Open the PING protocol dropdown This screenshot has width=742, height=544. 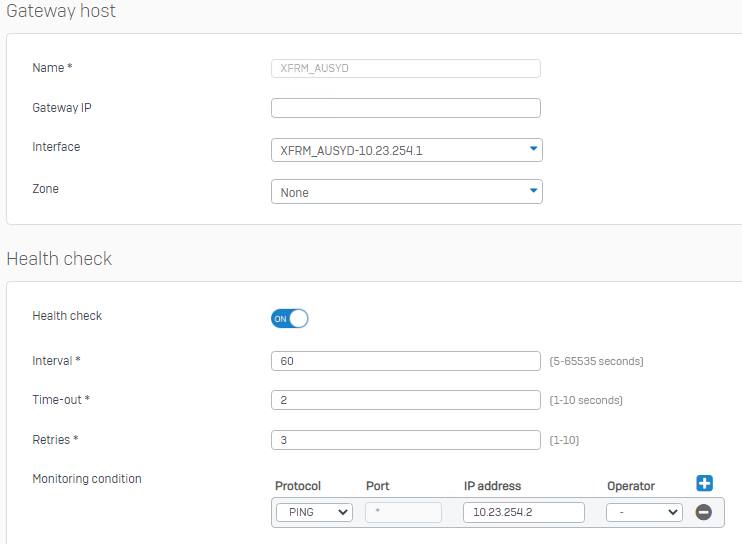314,512
